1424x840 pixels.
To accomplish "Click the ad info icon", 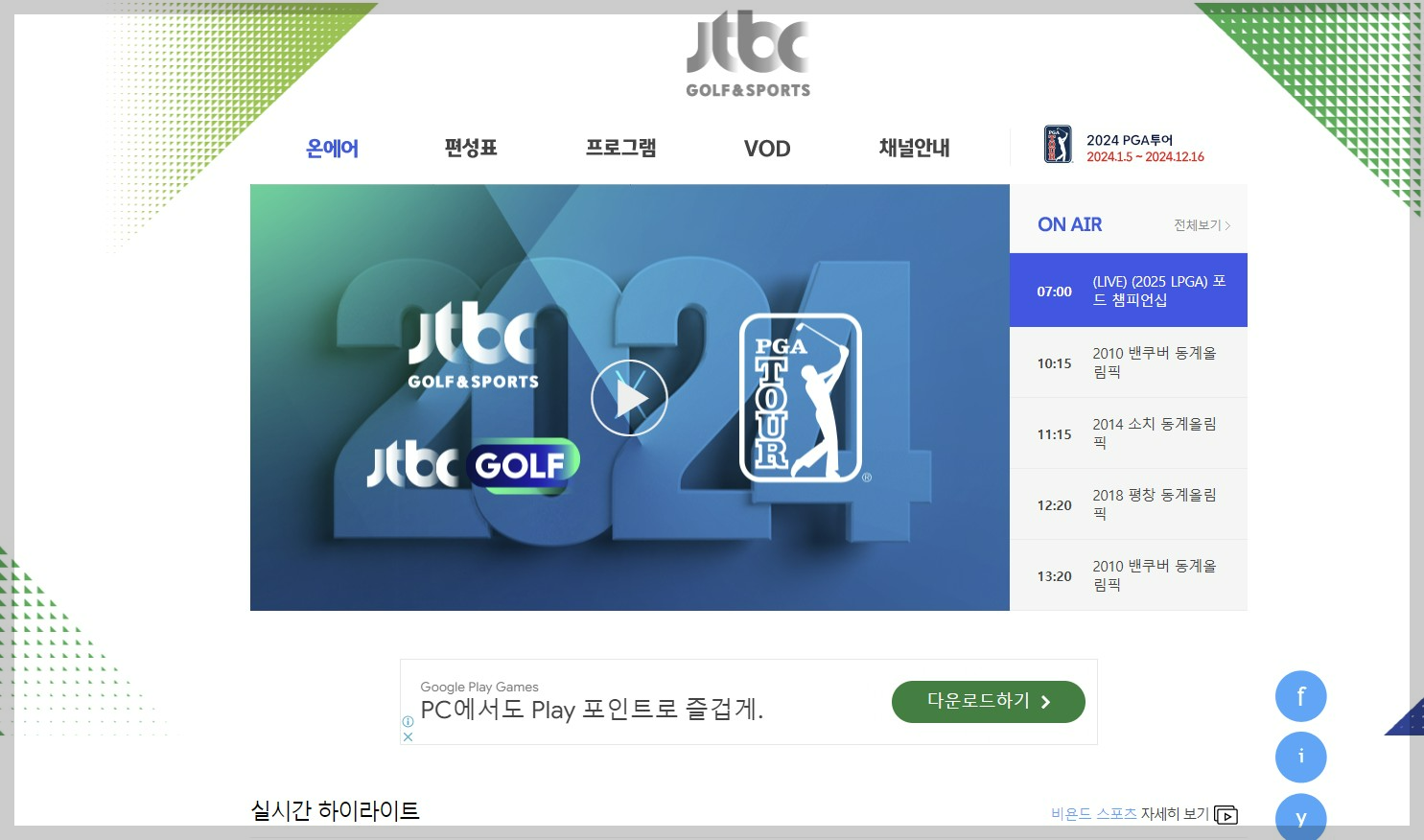I will [408, 721].
